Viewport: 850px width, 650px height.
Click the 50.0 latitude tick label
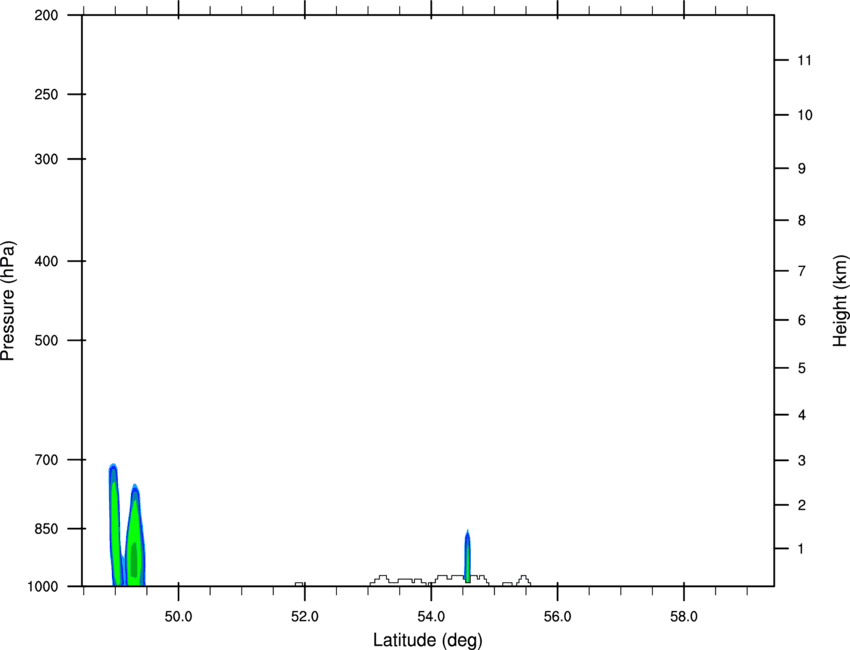point(178,616)
